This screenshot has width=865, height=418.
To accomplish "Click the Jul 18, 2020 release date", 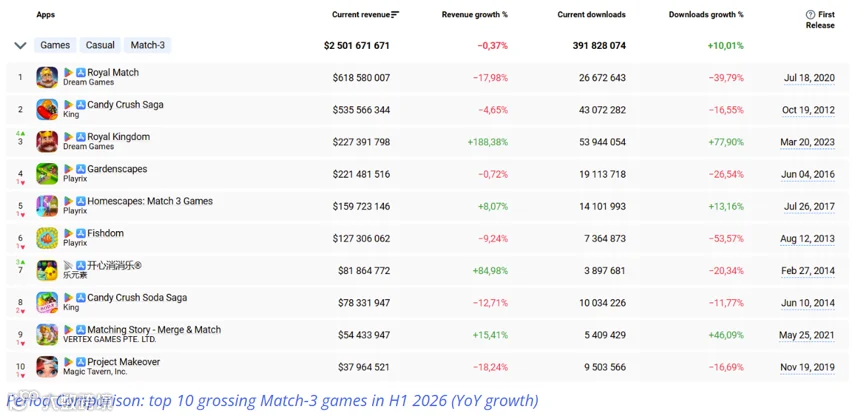I will click(x=809, y=78).
